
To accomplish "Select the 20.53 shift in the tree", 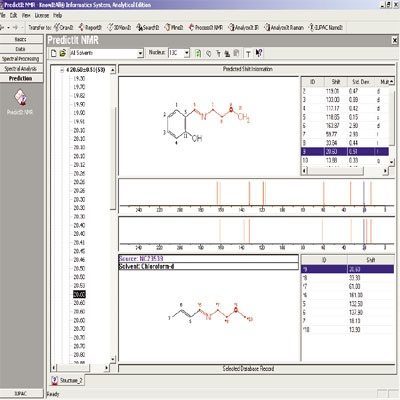I will [79, 286].
